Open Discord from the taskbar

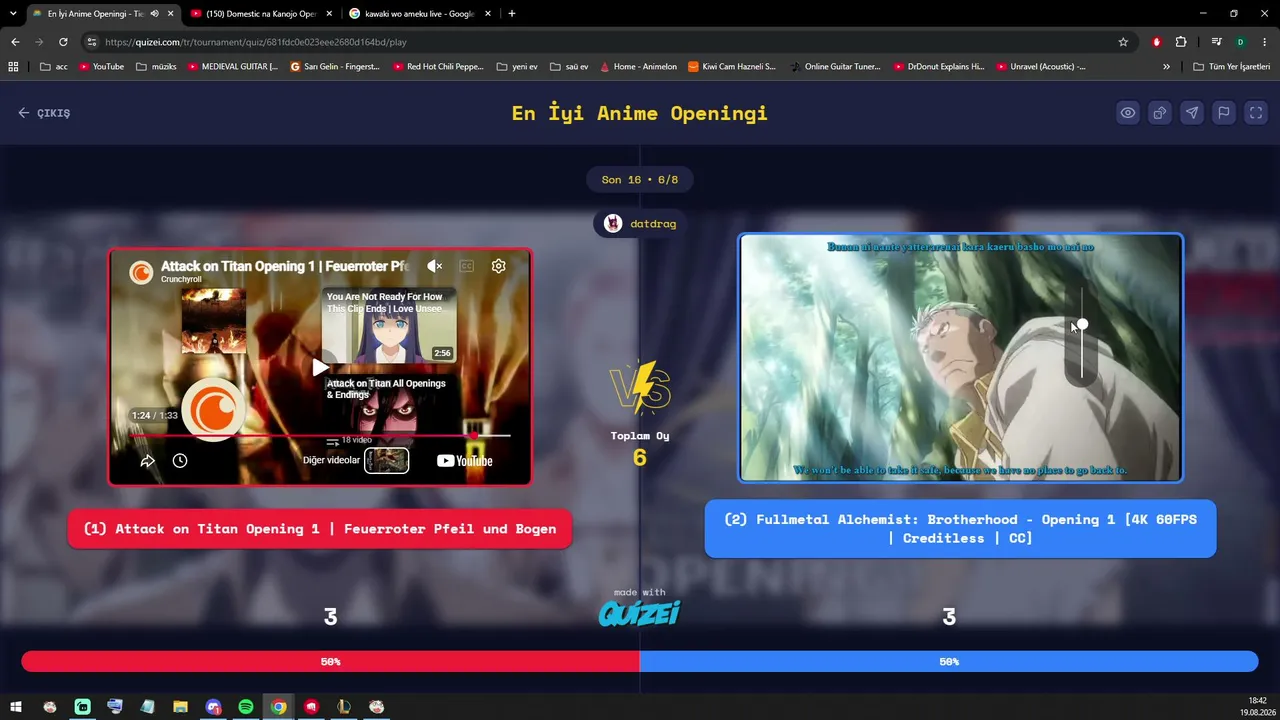pos(213,707)
